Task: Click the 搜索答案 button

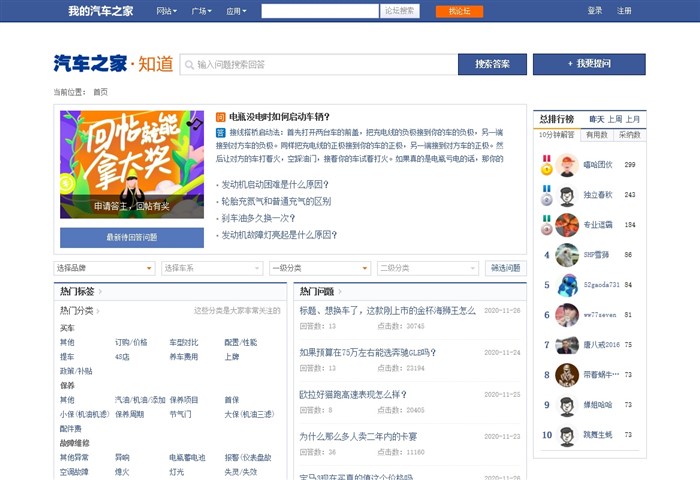Action: (492, 64)
